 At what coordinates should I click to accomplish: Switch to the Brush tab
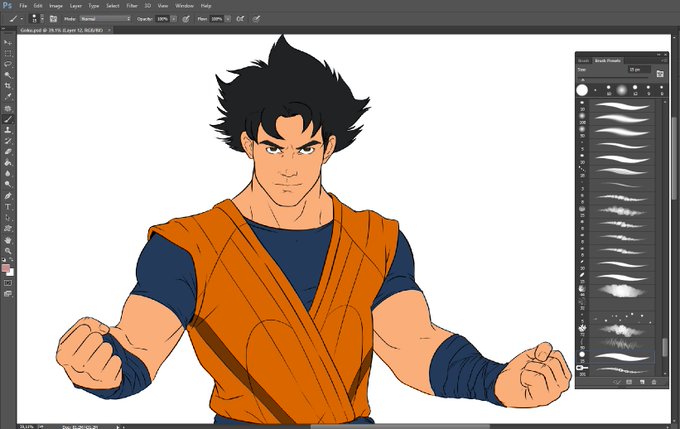pyautogui.click(x=583, y=61)
